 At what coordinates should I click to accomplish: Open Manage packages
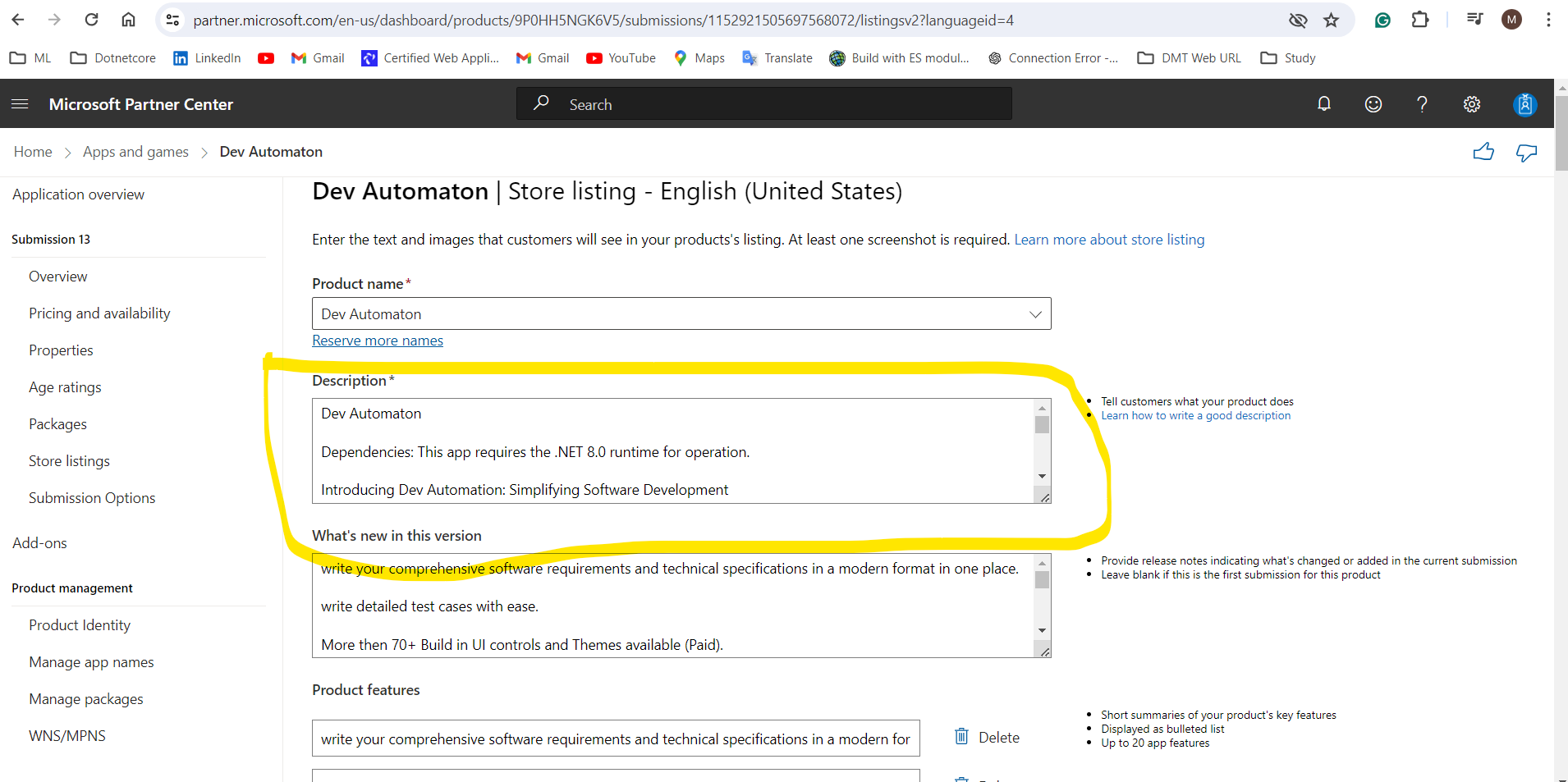click(86, 699)
